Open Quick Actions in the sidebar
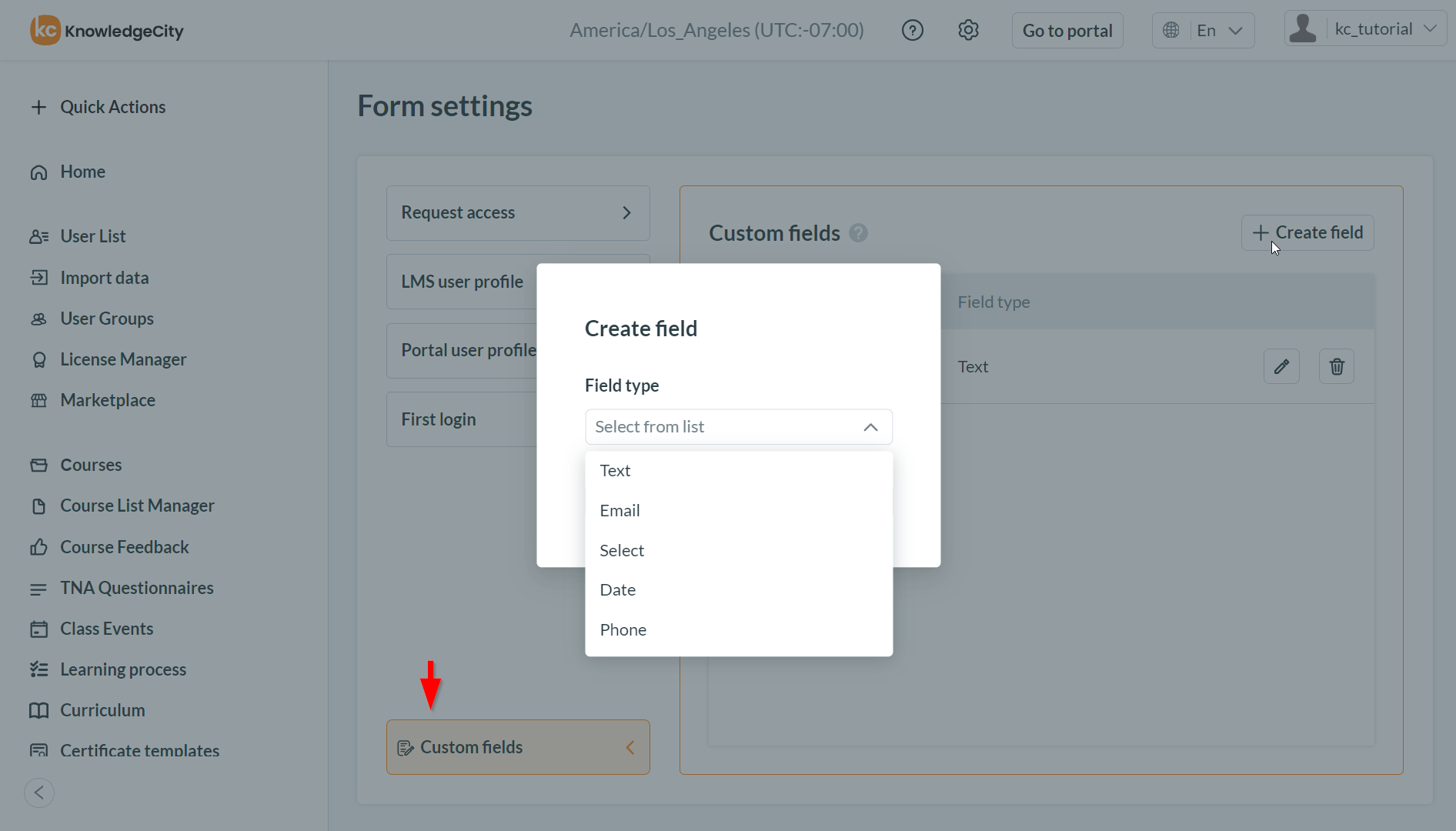This screenshot has height=831, width=1456. 112,107
